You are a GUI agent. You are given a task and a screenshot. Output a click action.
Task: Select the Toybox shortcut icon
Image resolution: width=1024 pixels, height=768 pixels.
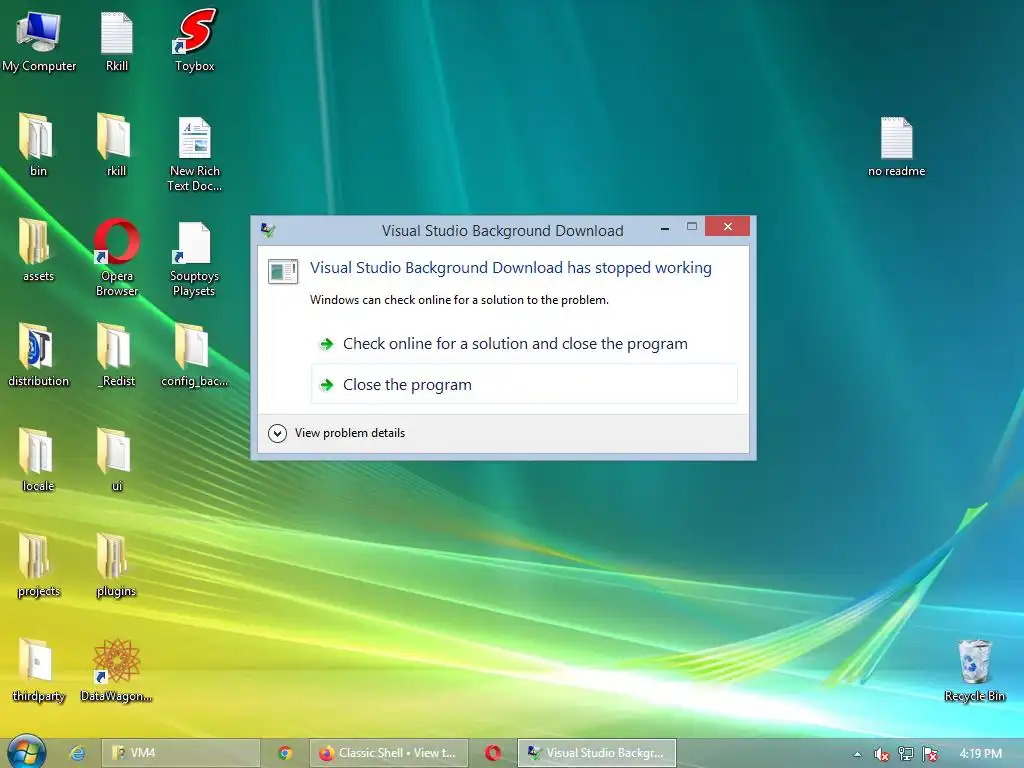point(195,40)
